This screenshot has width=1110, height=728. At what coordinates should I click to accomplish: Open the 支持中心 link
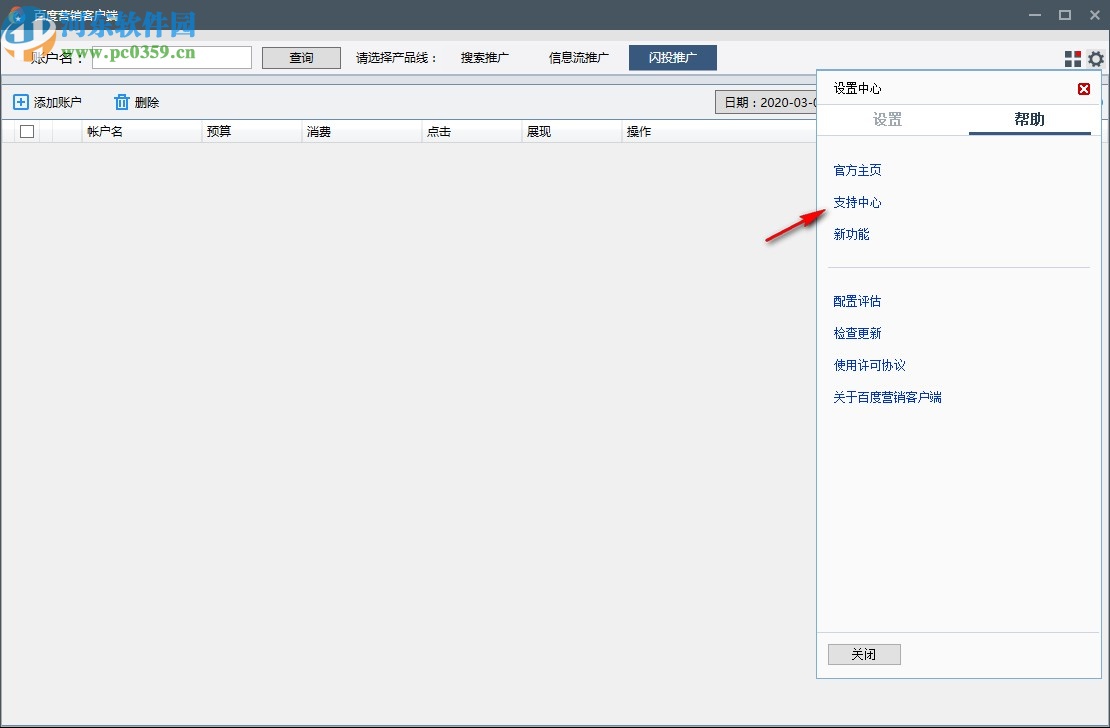tap(857, 202)
